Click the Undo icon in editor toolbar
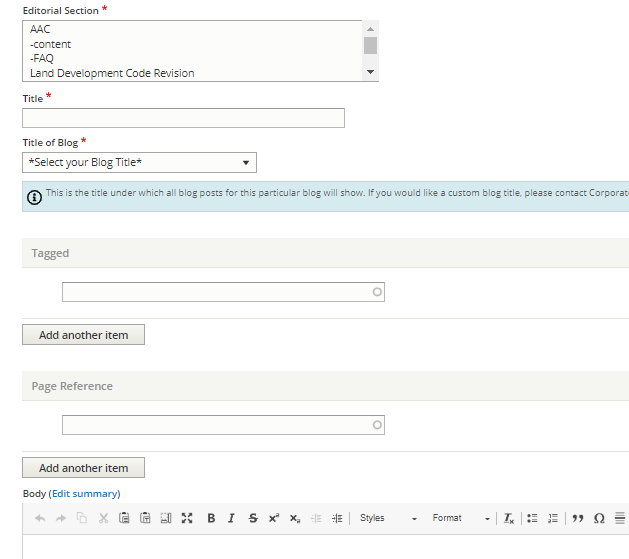Screen dimensions: 629x559 (x=40, y=518)
